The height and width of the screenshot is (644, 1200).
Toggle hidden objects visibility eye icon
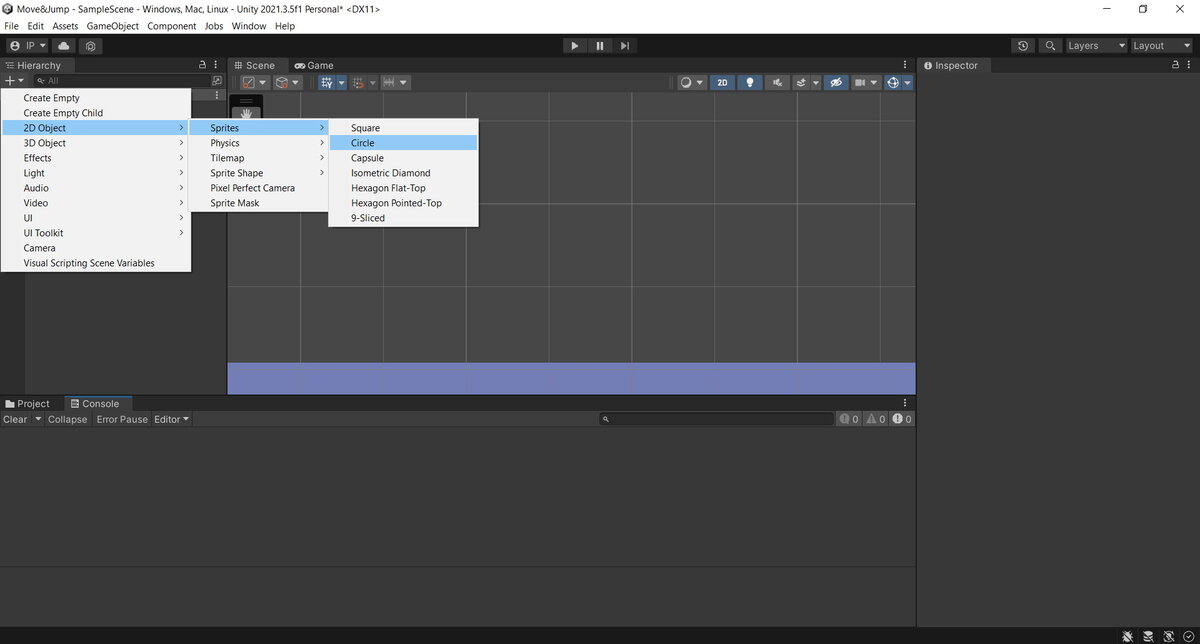[837, 83]
